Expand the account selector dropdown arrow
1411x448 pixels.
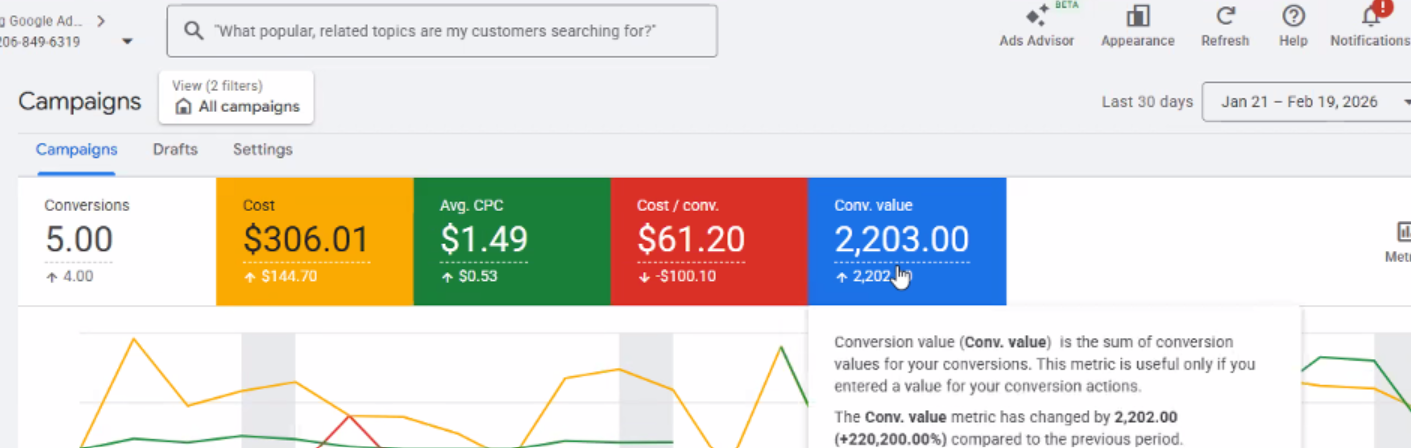(127, 42)
